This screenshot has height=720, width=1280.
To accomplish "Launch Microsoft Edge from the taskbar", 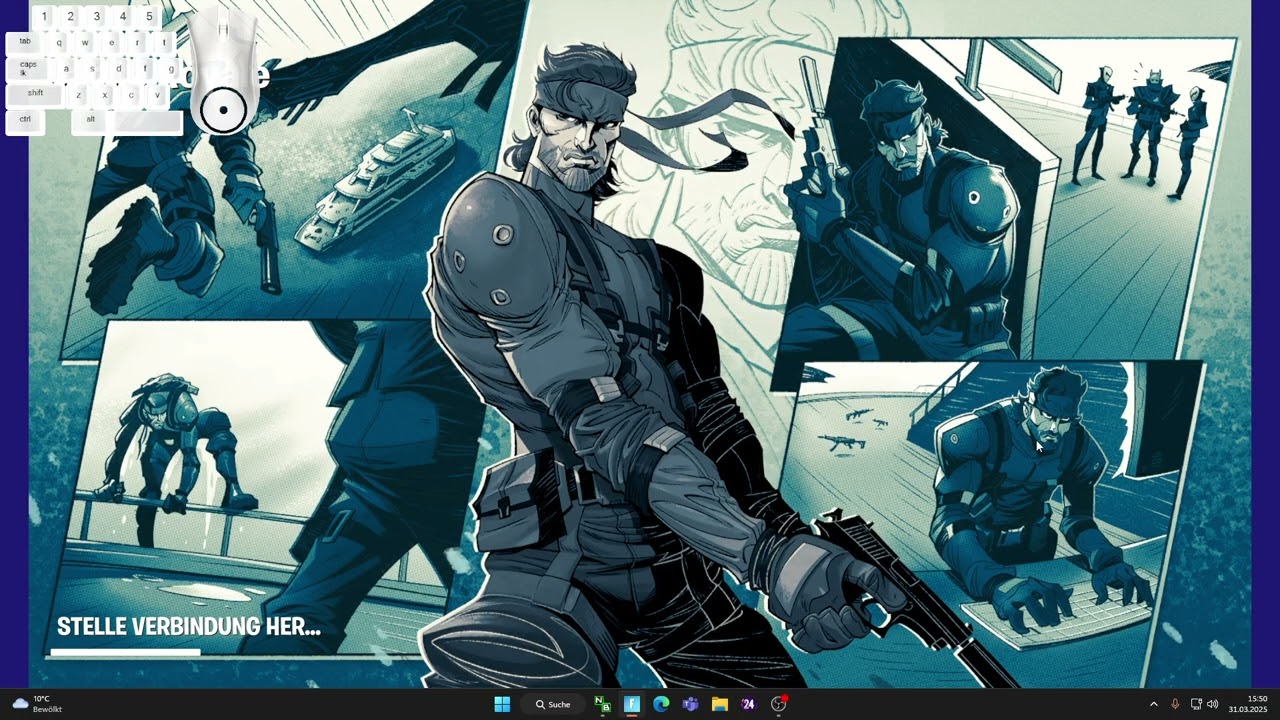I will (661, 704).
